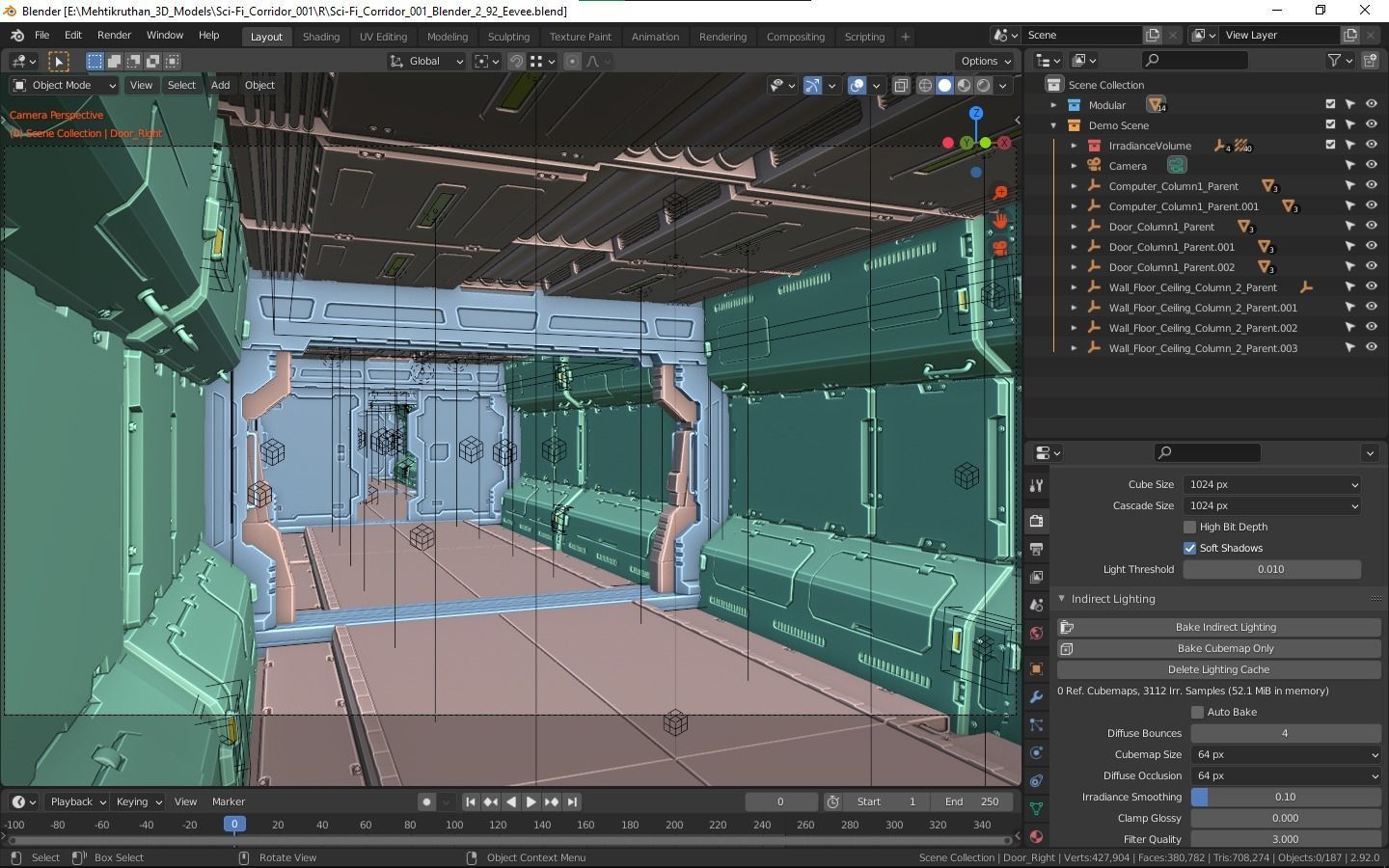Screen dimensions: 1389x868
Task: Select the Tweak cursor tool icon
Action: [59, 61]
